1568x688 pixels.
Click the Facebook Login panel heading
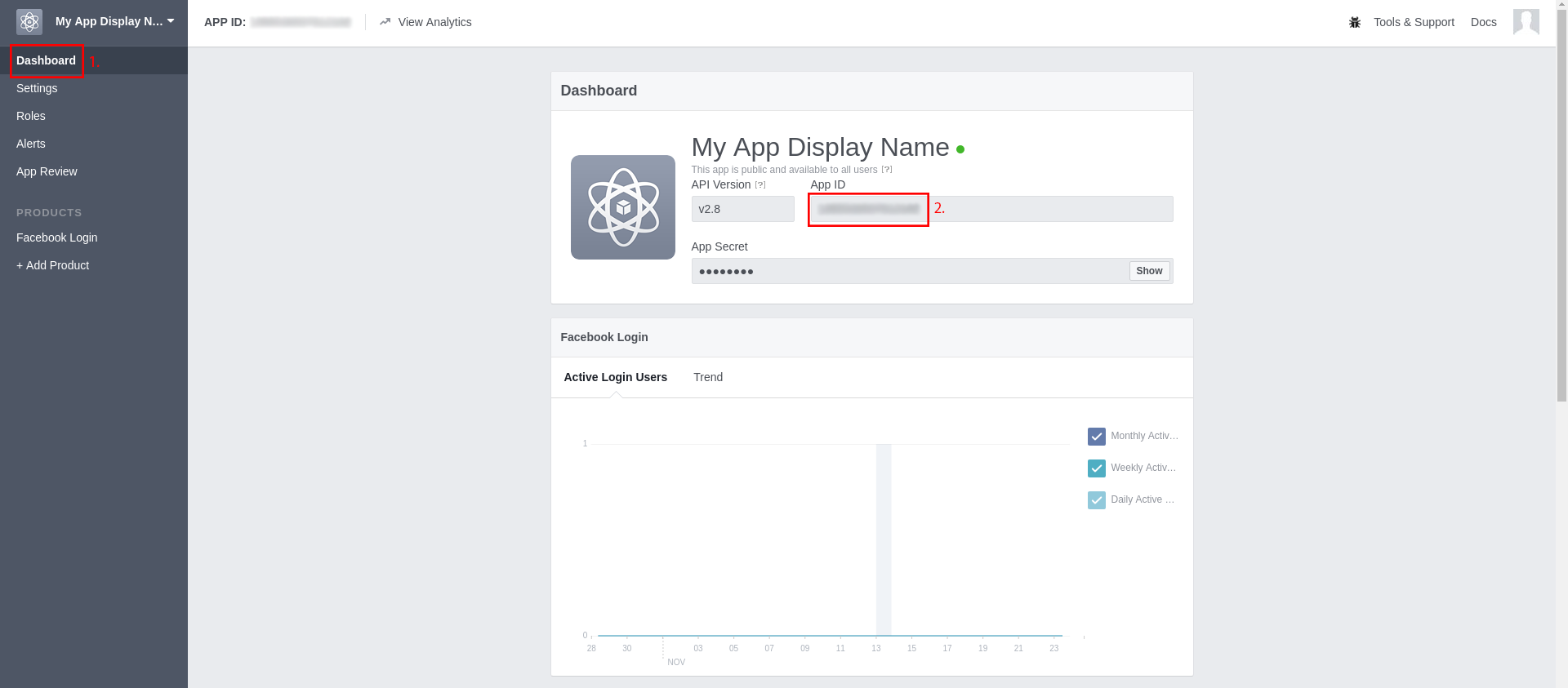pos(604,337)
